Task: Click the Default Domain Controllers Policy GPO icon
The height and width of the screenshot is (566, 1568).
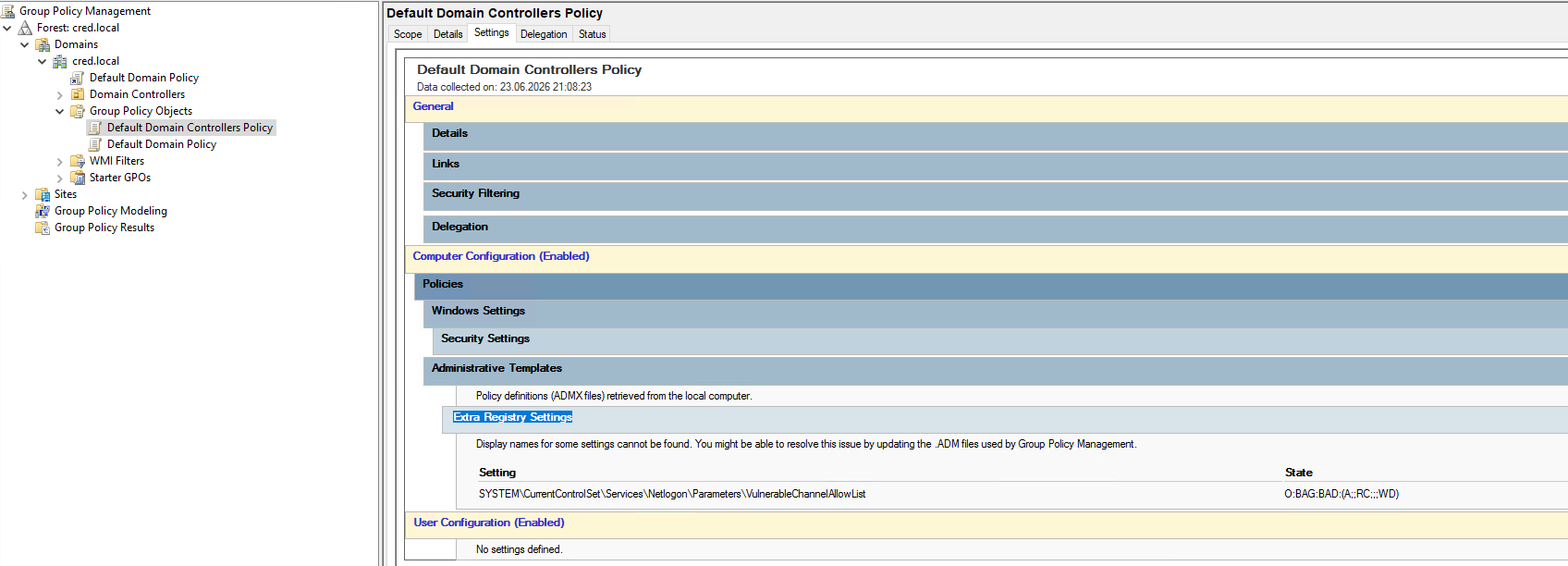Action: [95, 128]
